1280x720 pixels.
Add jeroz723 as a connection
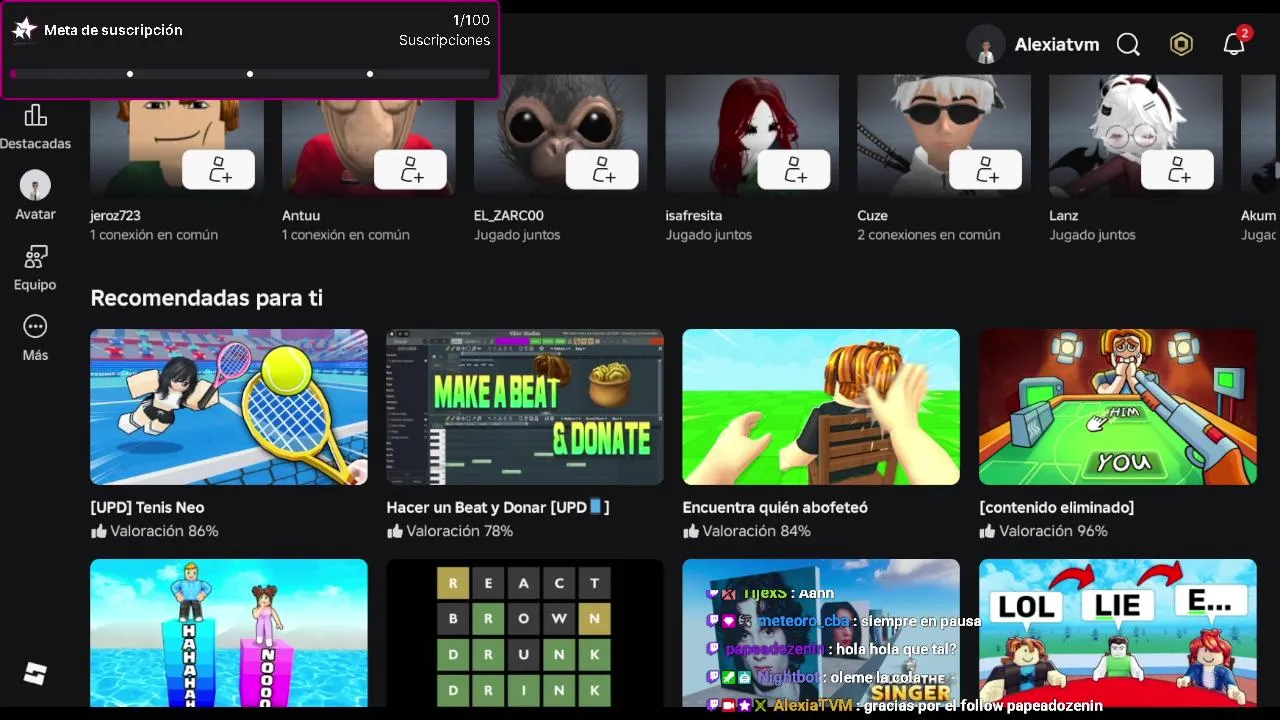[218, 170]
